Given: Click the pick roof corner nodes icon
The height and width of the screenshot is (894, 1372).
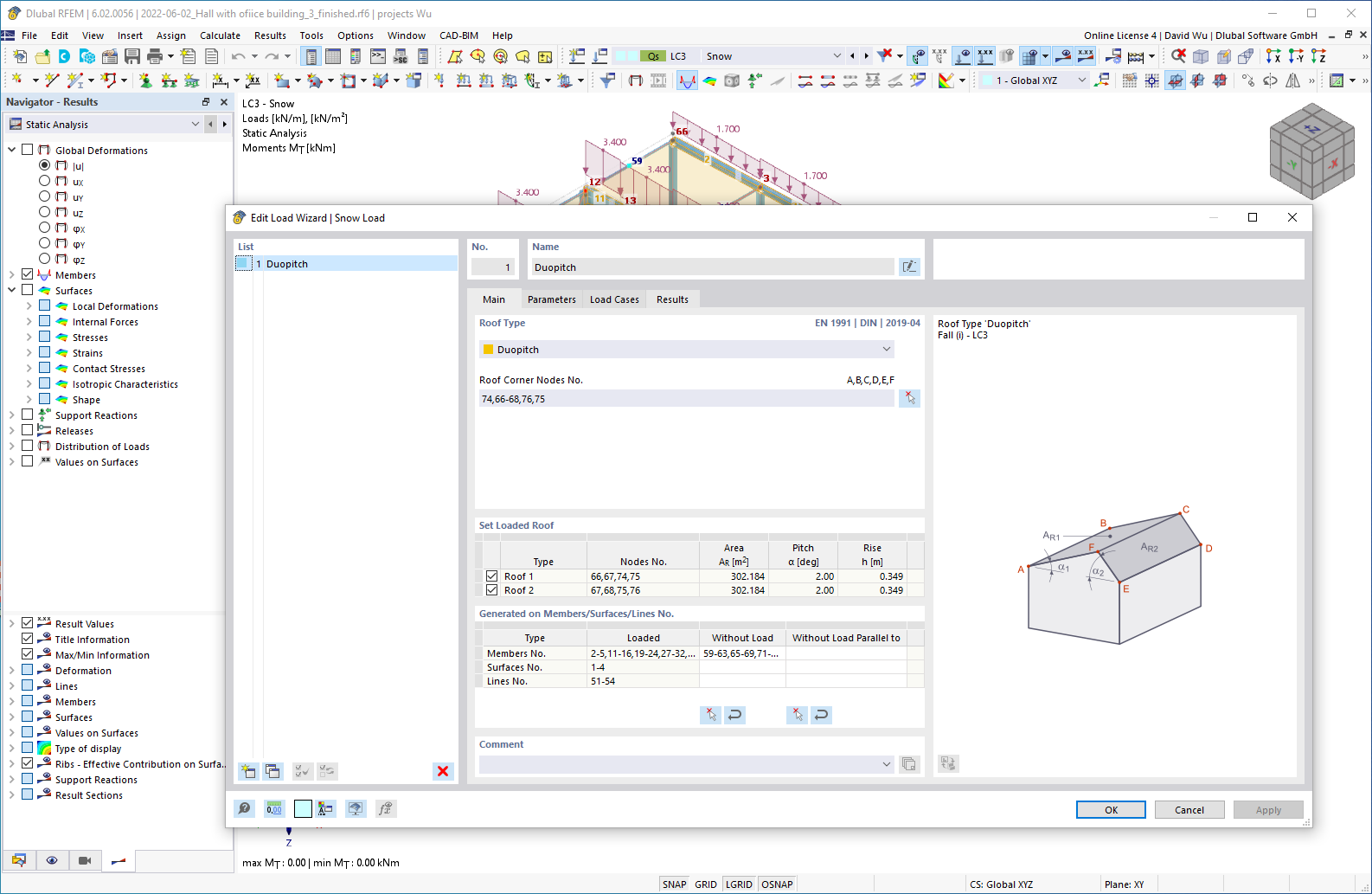Looking at the screenshot, I should 909,399.
